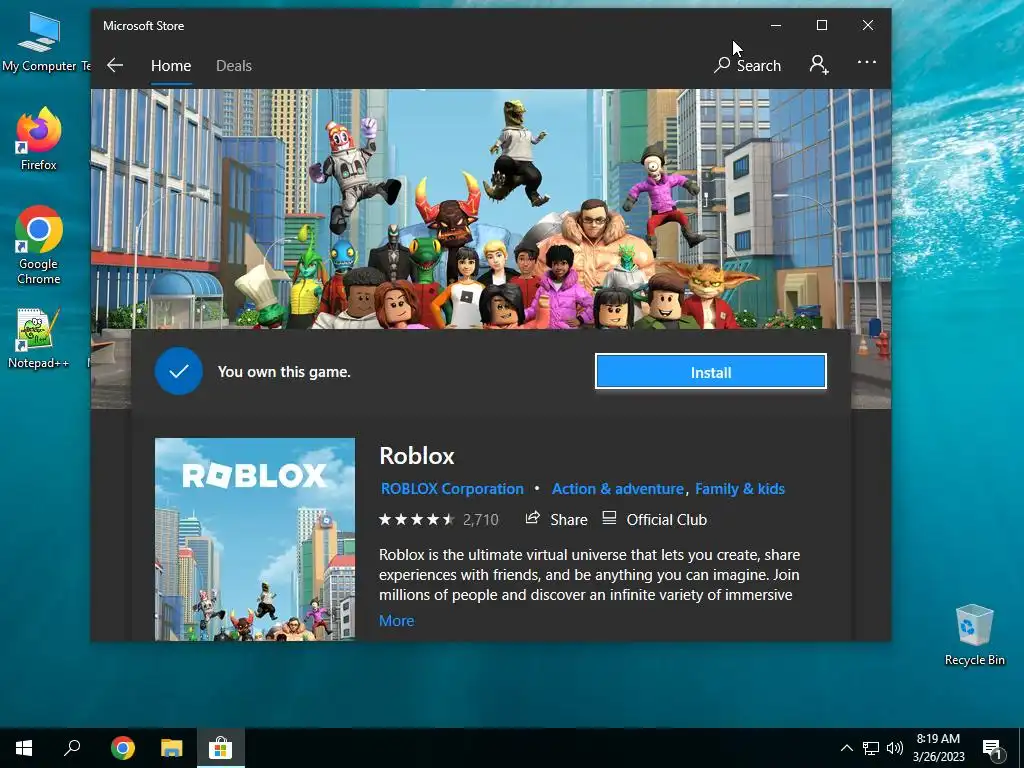Open My Computer desktop icon

(x=39, y=42)
